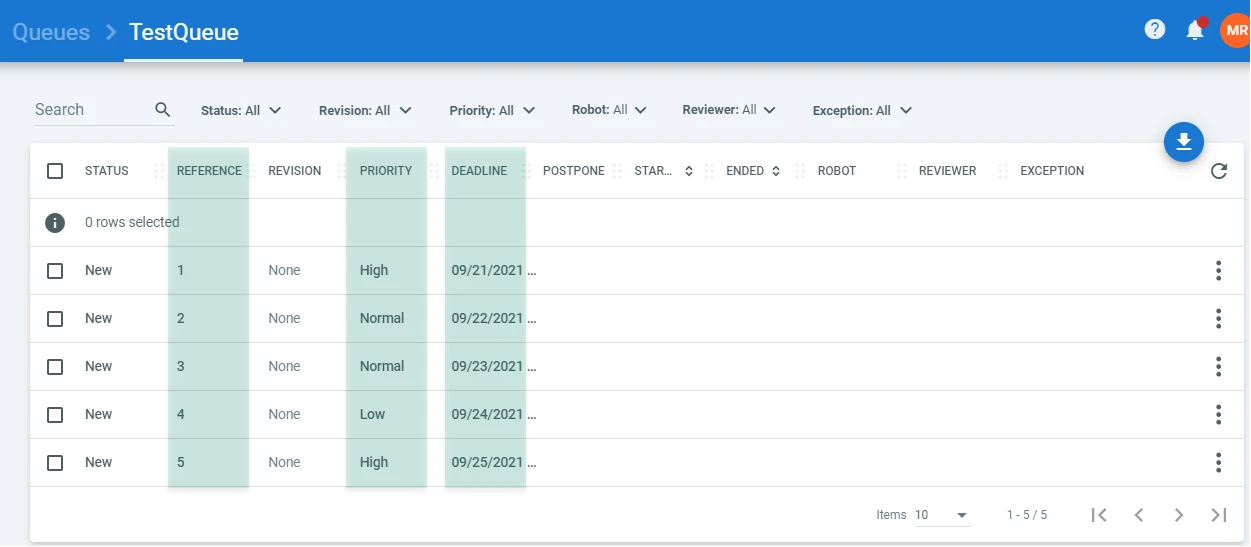This screenshot has width=1251, height=547.
Task: Click the search magnifier icon
Action: [163, 110]
